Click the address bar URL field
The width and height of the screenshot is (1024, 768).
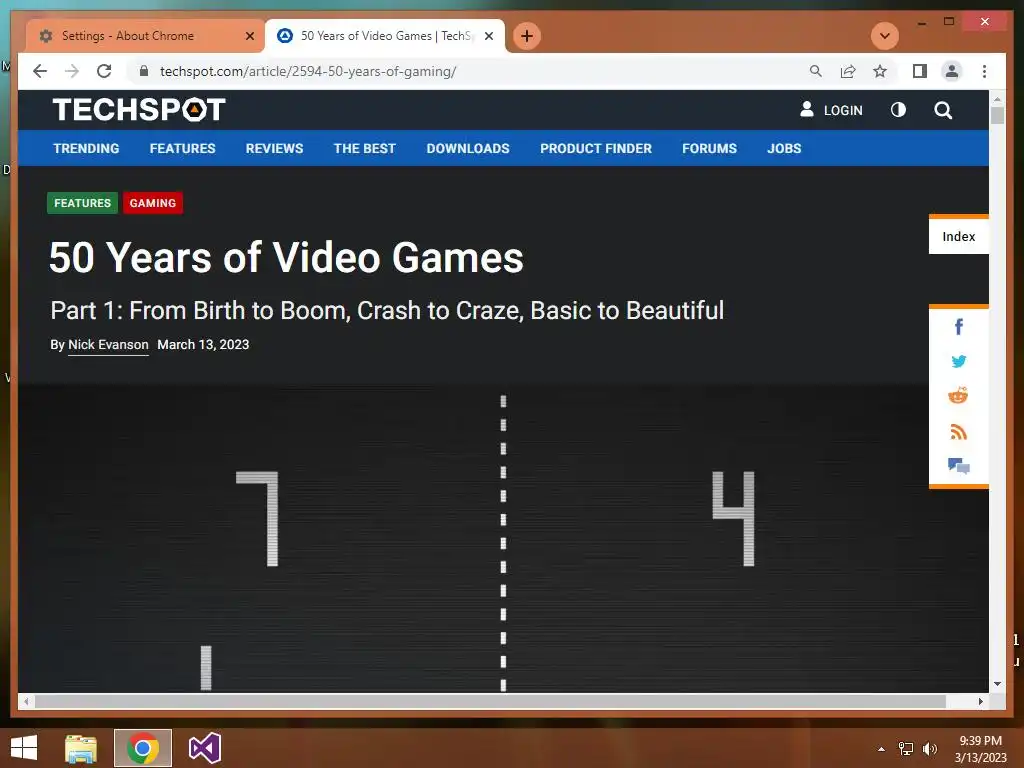coord(470,71)
